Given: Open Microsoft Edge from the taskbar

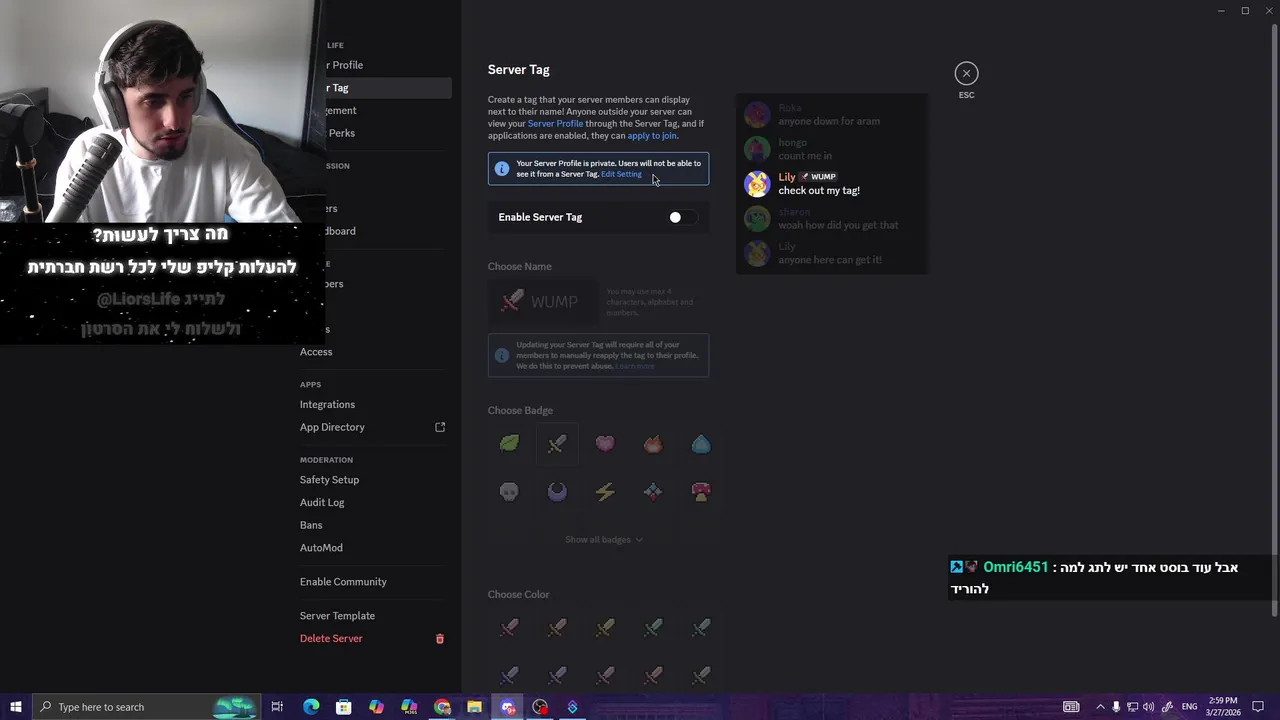Looking at the screenshot, I should [x=311, y=707].
